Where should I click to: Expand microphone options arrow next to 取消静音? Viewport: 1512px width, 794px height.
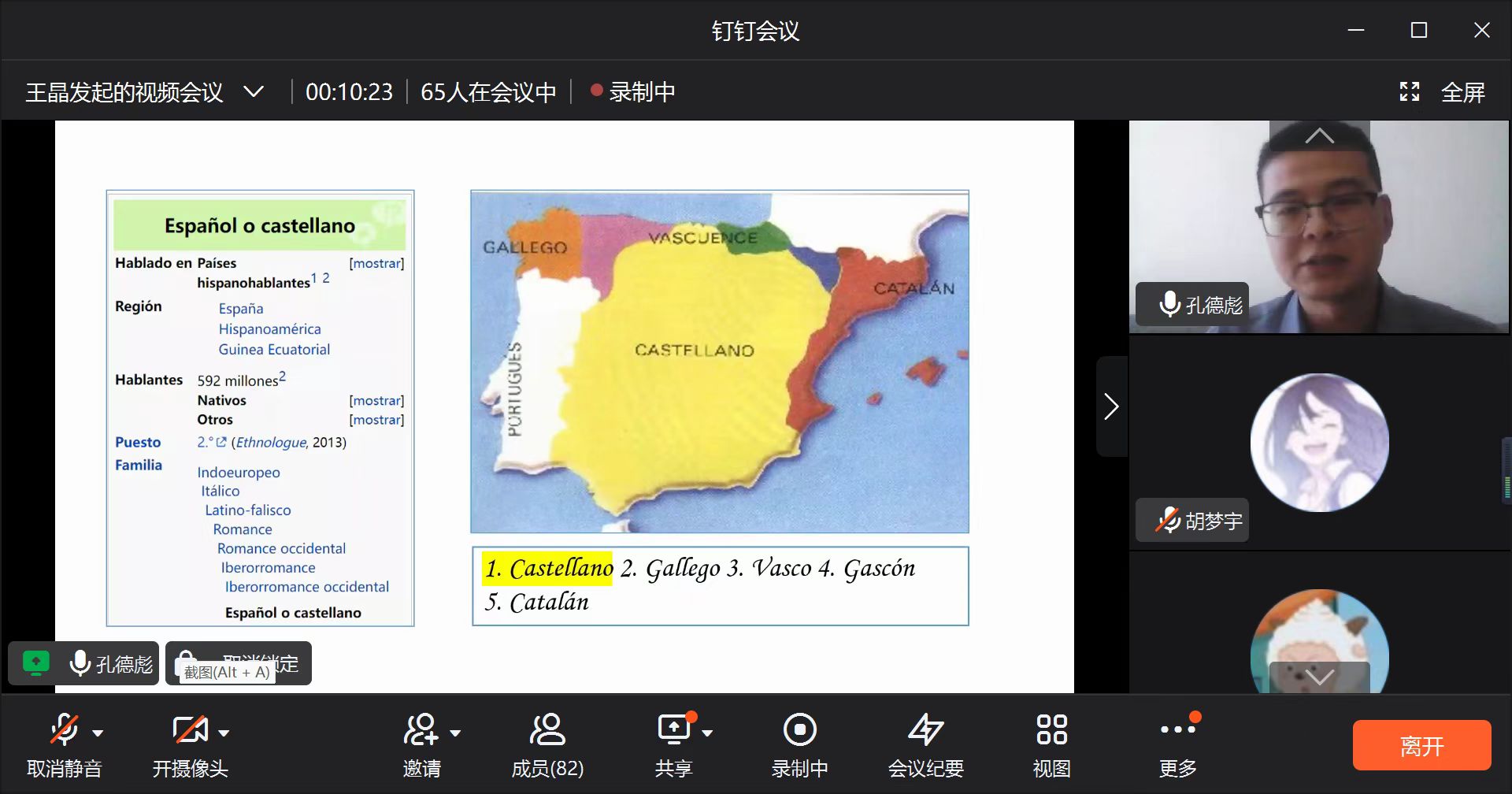(x=98, y=733)
